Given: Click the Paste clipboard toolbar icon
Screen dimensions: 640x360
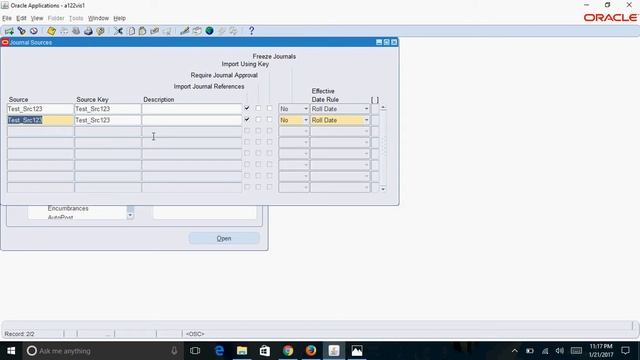Looking at the screenshot, I should coord(142,31).
